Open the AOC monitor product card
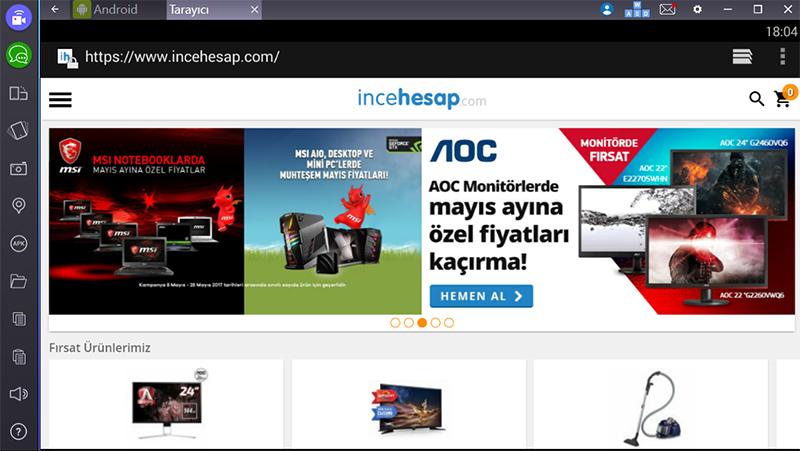The width and height of the screenshot is (800, 451). pos(166,403)
